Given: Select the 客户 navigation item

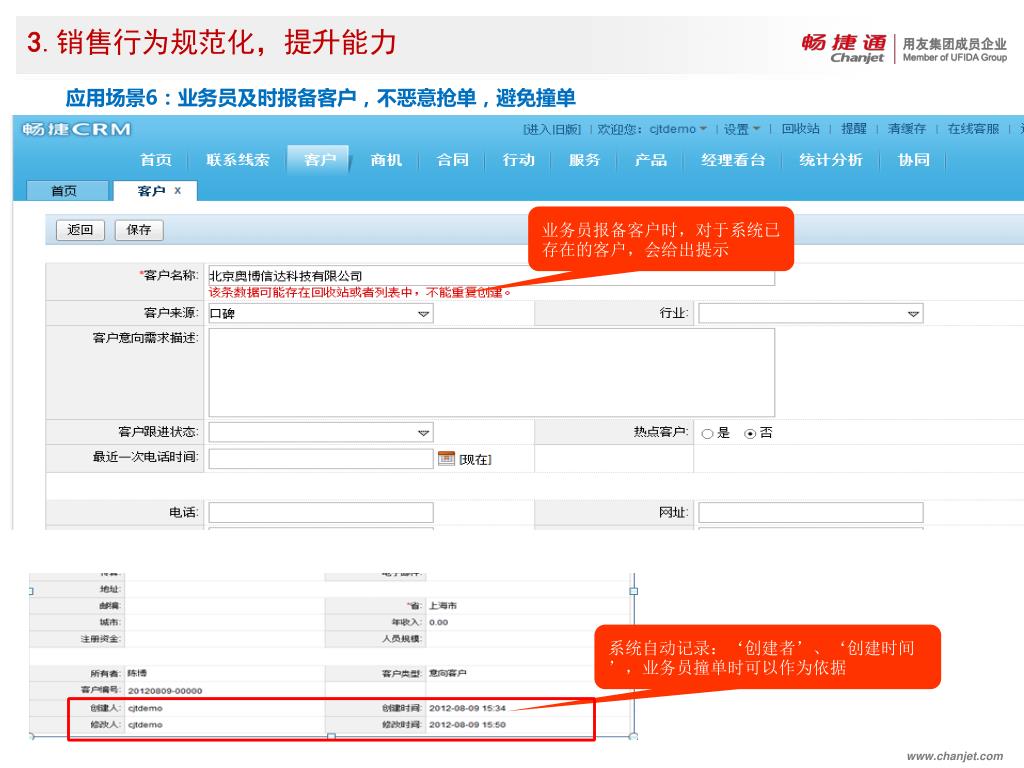Looking at the screenshot, I should pos(319,160).
